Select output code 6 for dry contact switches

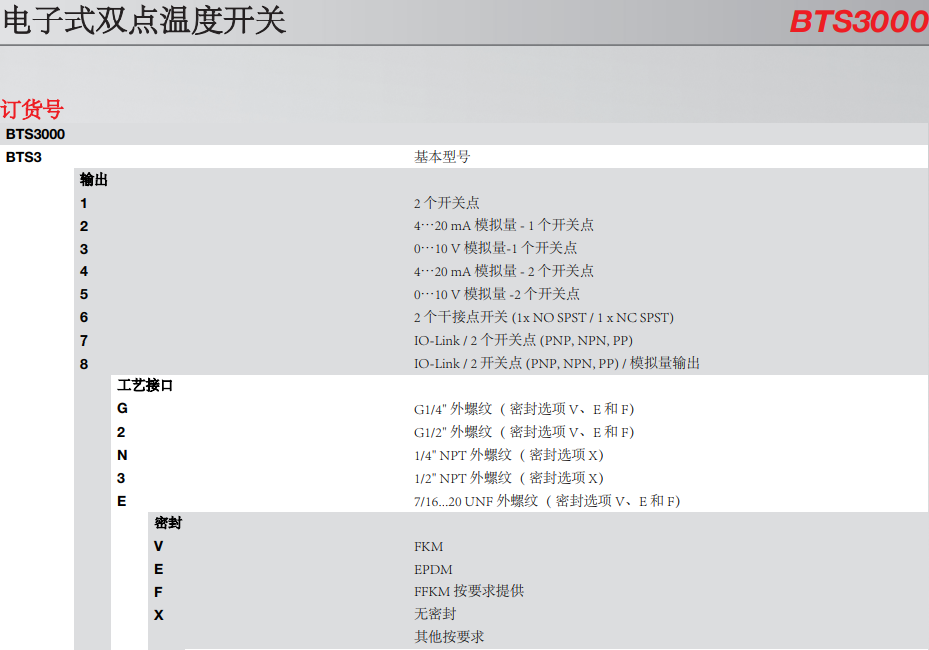click(84, 318)
